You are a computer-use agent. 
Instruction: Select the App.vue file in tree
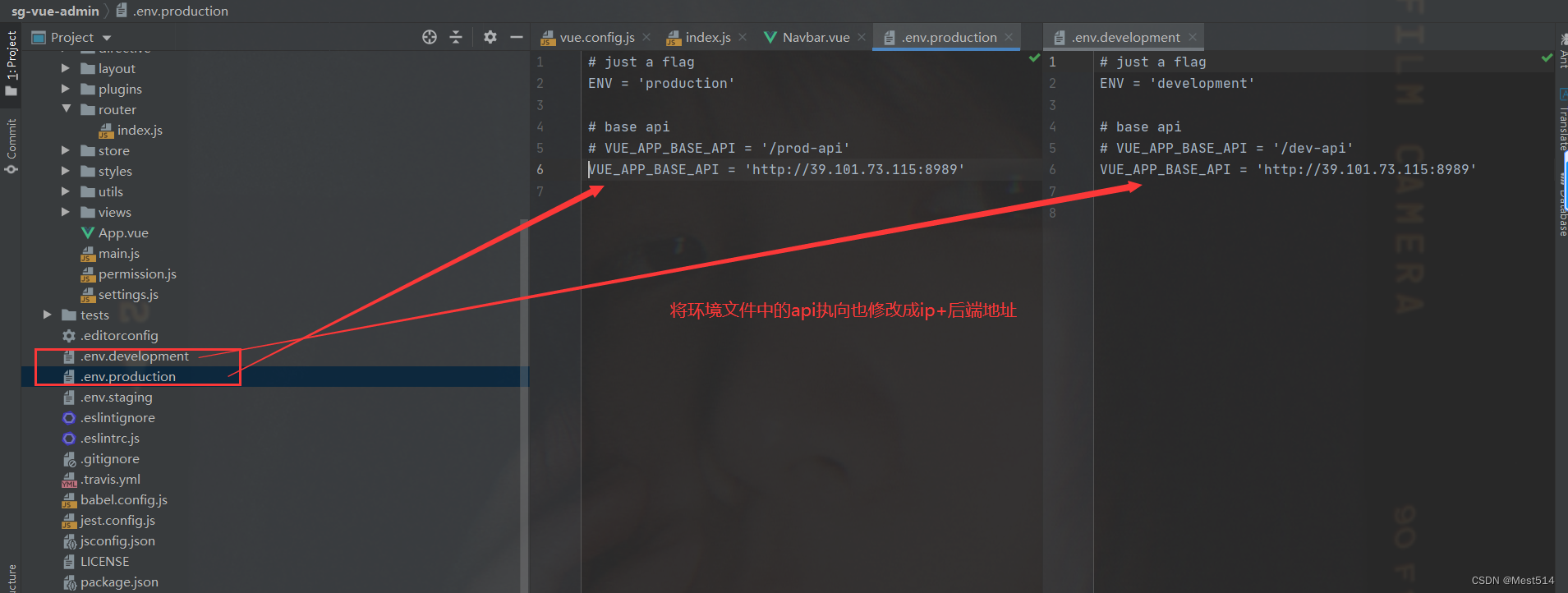[123, 233]
